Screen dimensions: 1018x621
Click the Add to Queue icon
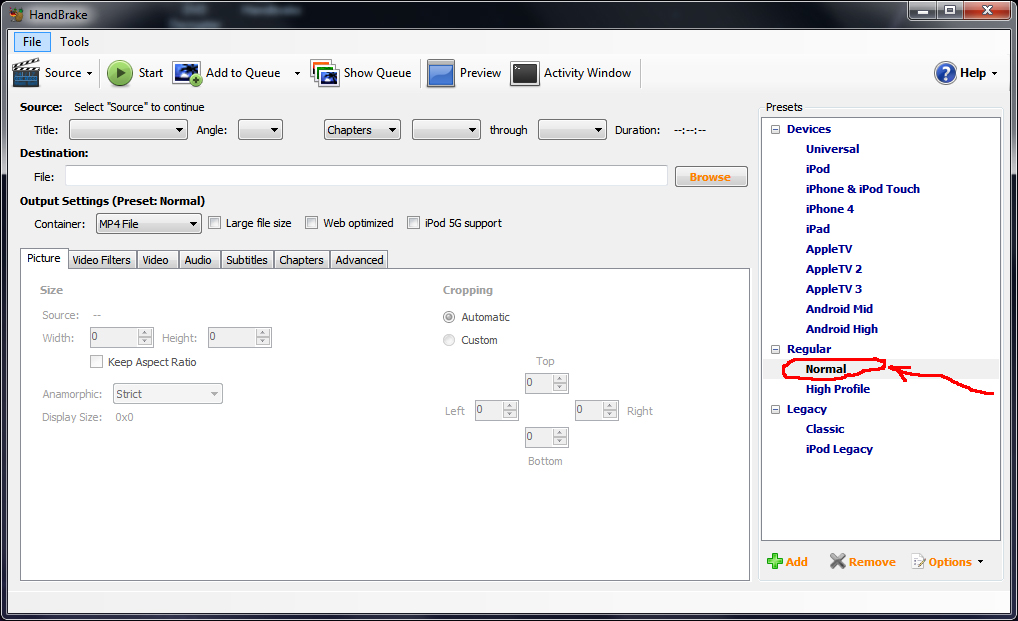187,73
